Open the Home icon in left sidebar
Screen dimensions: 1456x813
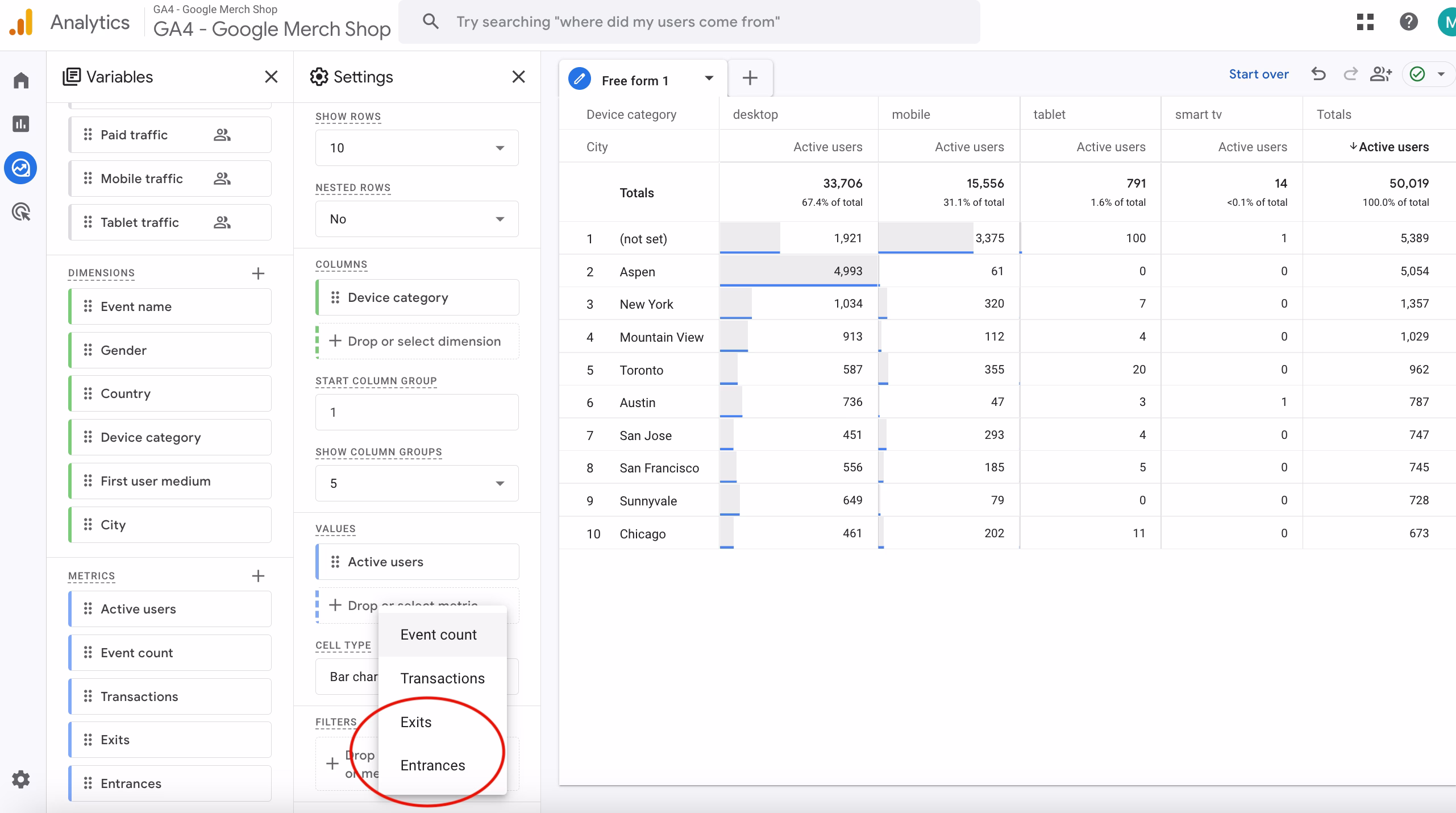point(21,80)
